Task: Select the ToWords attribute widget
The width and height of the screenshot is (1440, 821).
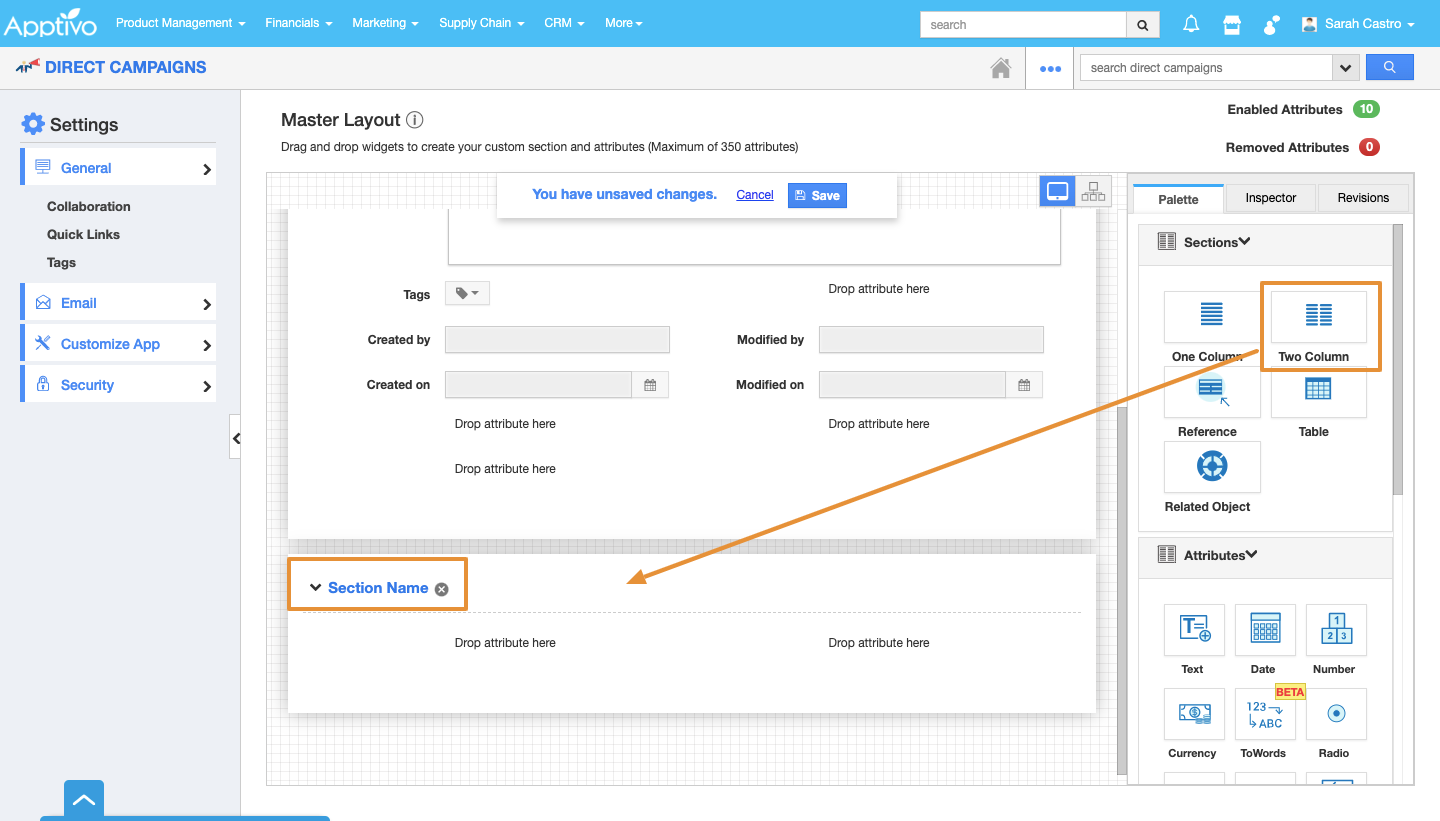Action: click(x=1264, y=713)
